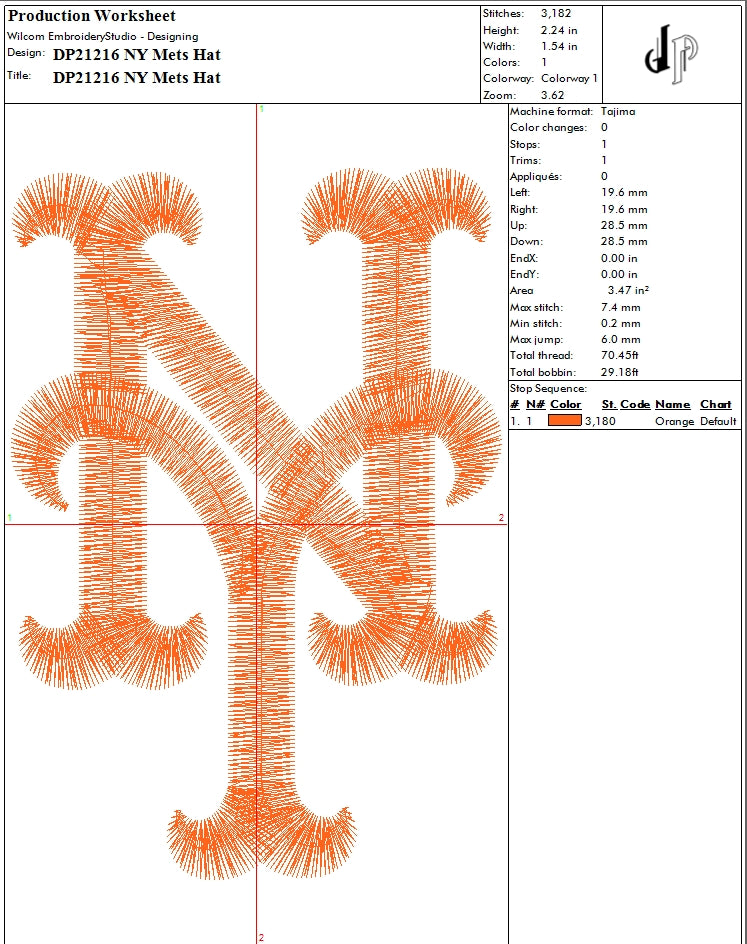Viewport: 747px width, 944px height.
Task: Click the Machine format Tajima value
Action: tap(618, 111)
